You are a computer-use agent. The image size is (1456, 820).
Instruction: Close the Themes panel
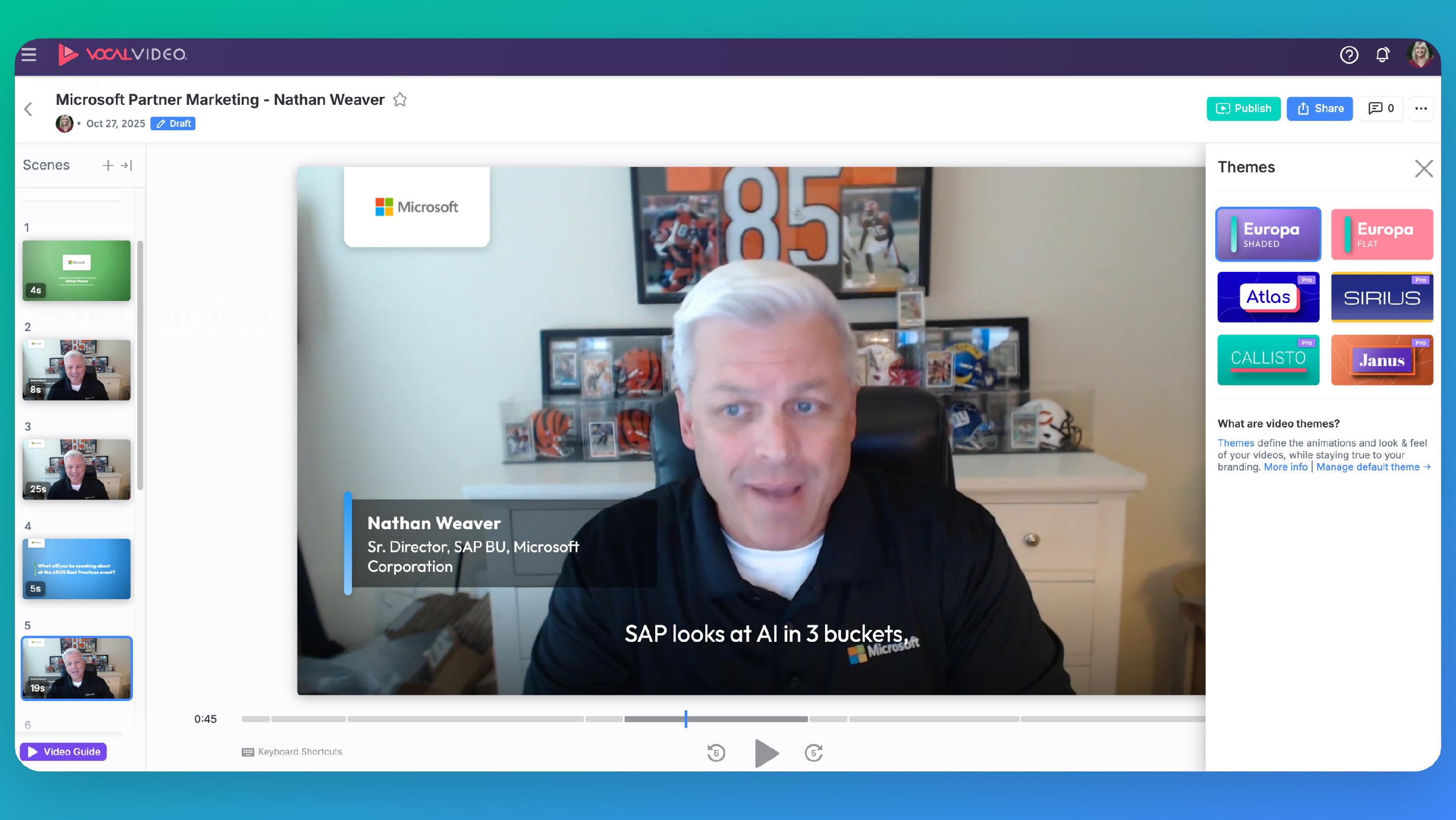(1423, 168)
